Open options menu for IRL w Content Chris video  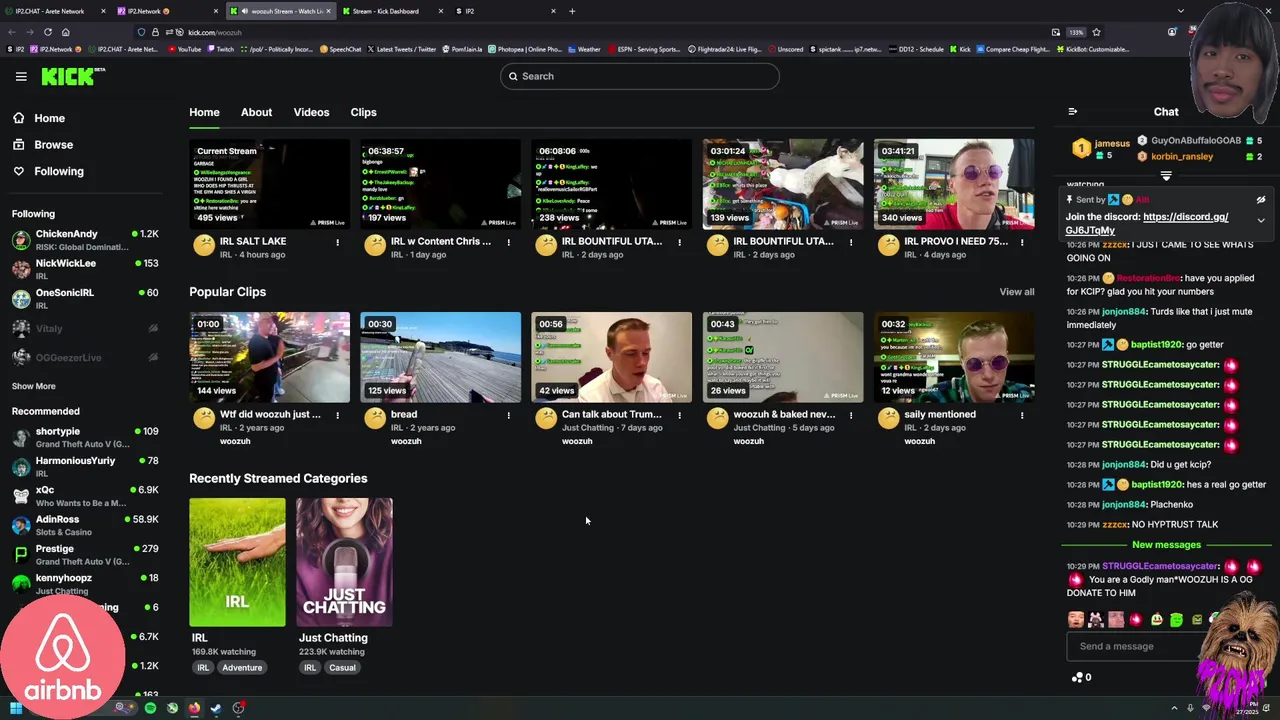508,242
